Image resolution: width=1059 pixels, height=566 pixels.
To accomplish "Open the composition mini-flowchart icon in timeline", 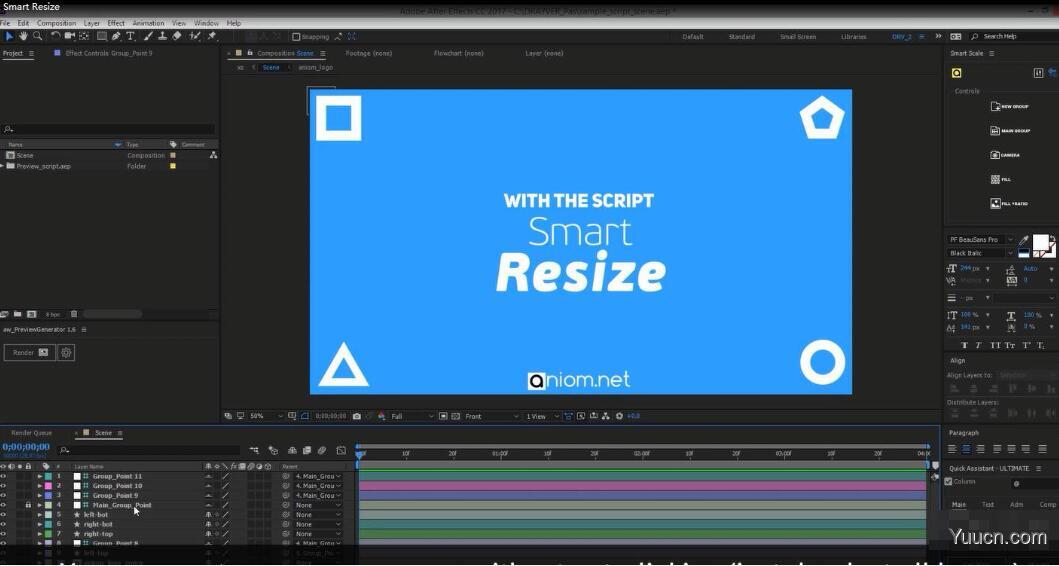I will [x=254, y=450].
